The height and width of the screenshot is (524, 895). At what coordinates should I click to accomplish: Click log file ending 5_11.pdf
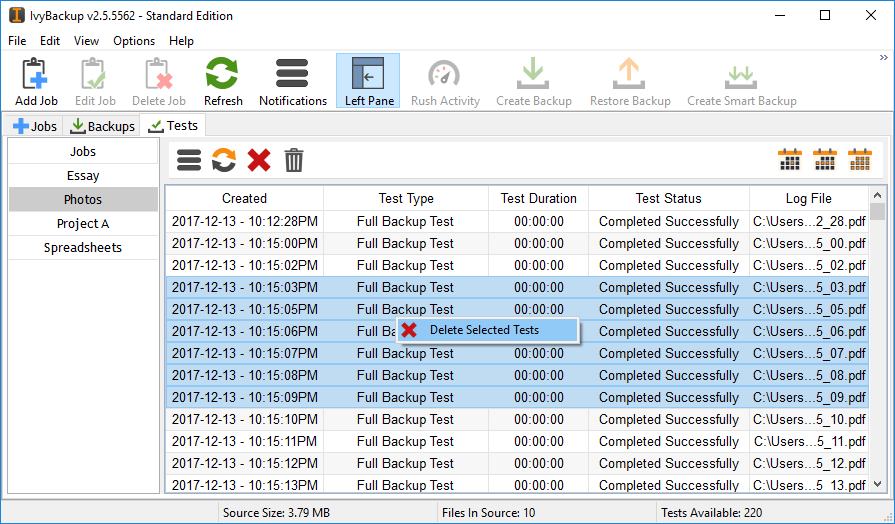coord(809,441)
